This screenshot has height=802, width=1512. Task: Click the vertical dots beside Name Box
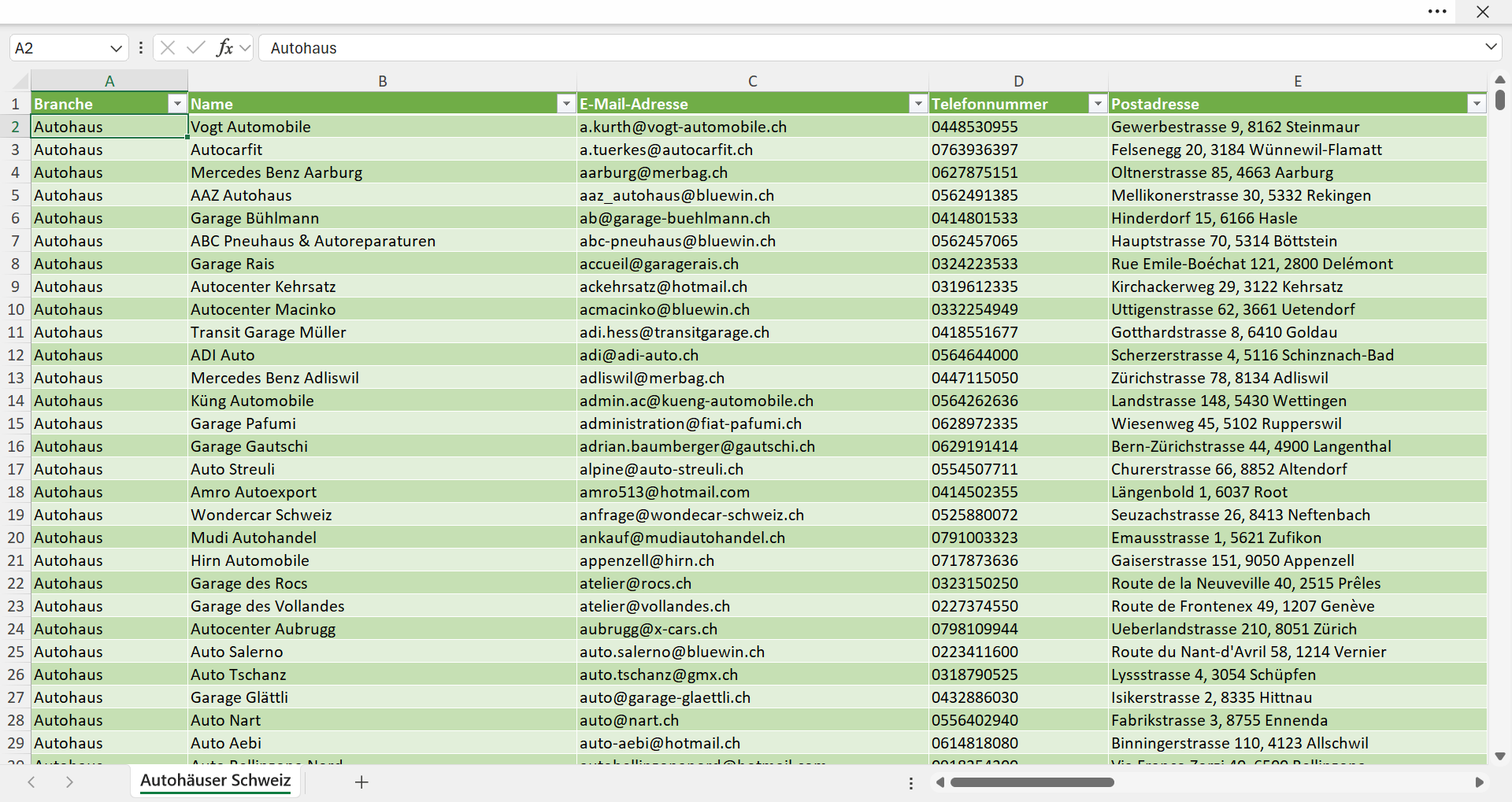141,48
